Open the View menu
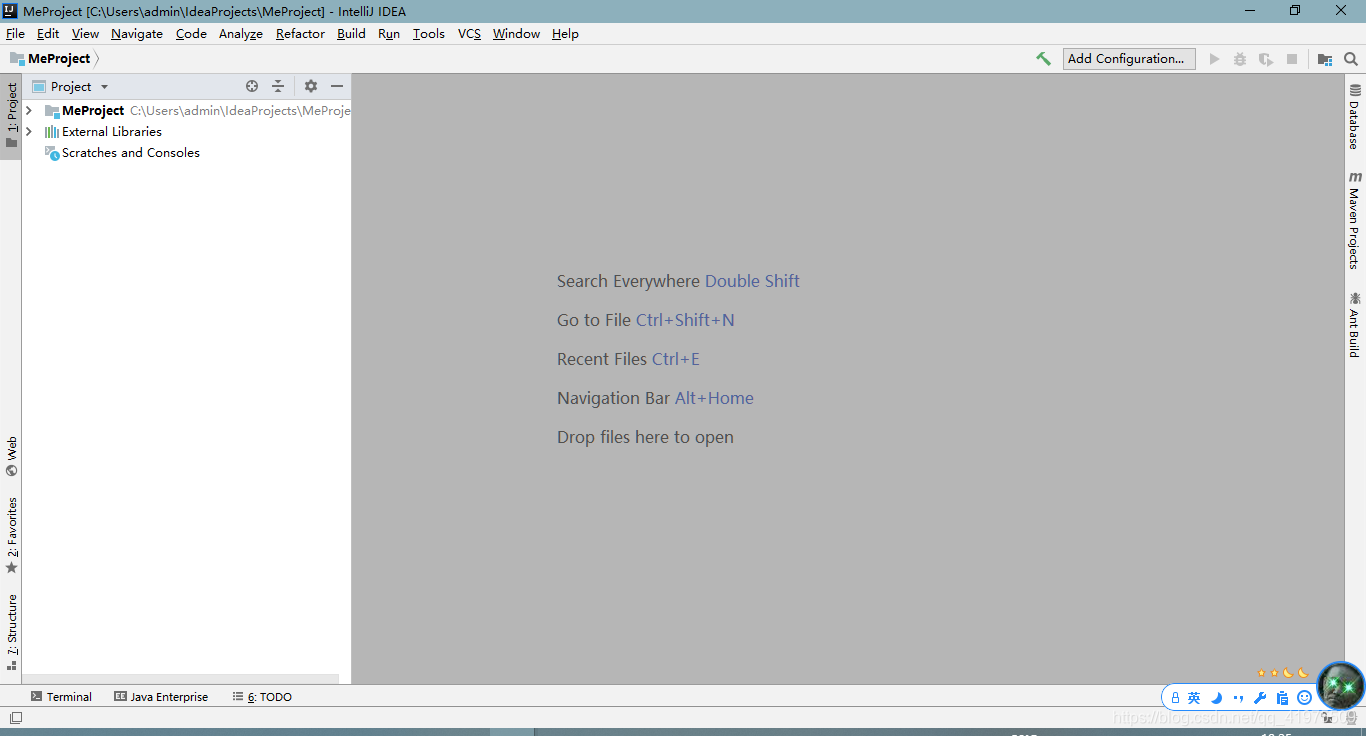The image size is (1366, 736). tap(85, 34)
